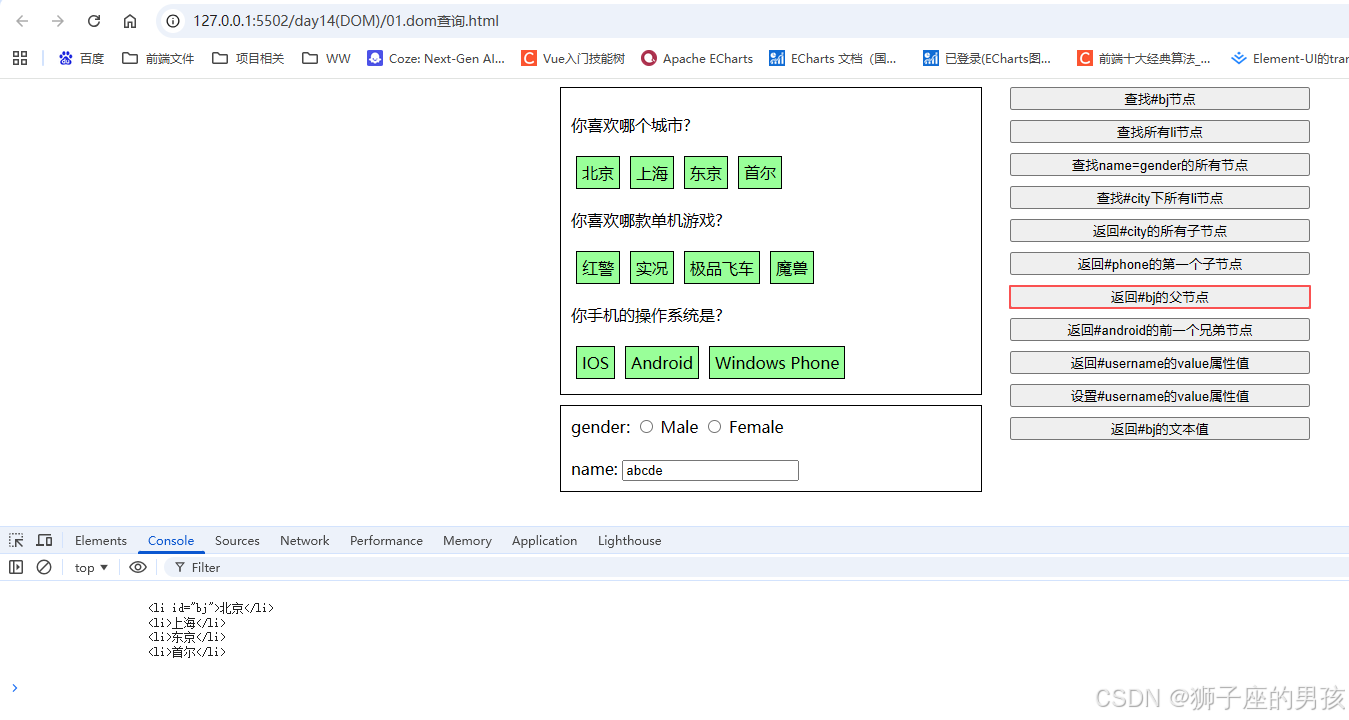
Task: Click the IOS system item
Action: 596,362
